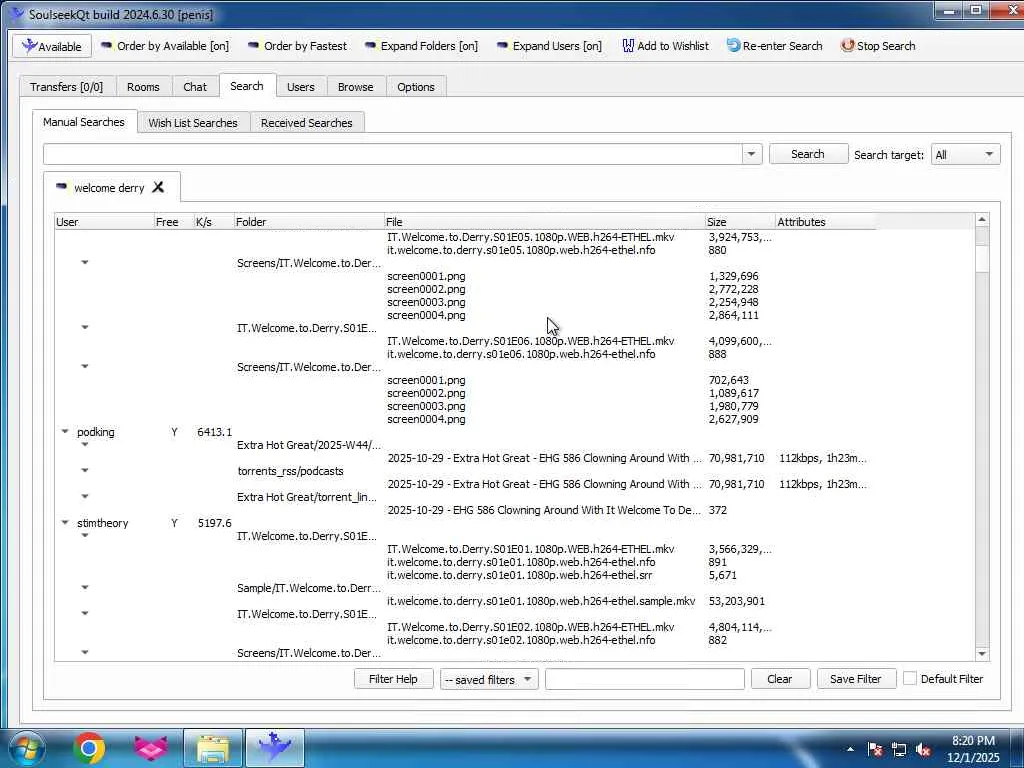
Task: Select the s01e01 .srr file
Action: pyautogui.click(x=519, y=575)
